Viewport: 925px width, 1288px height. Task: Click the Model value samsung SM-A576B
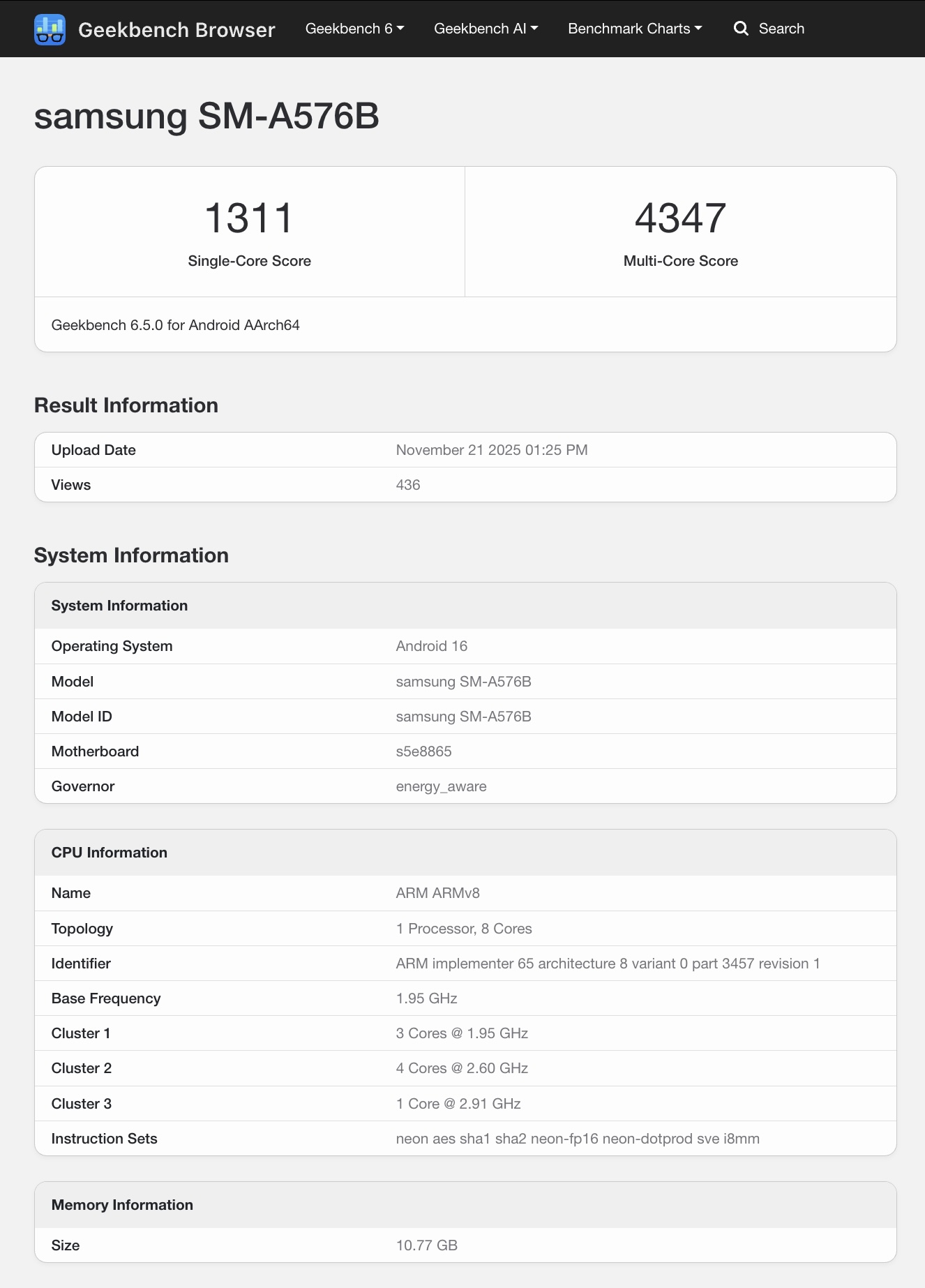[x=464, y=682]
